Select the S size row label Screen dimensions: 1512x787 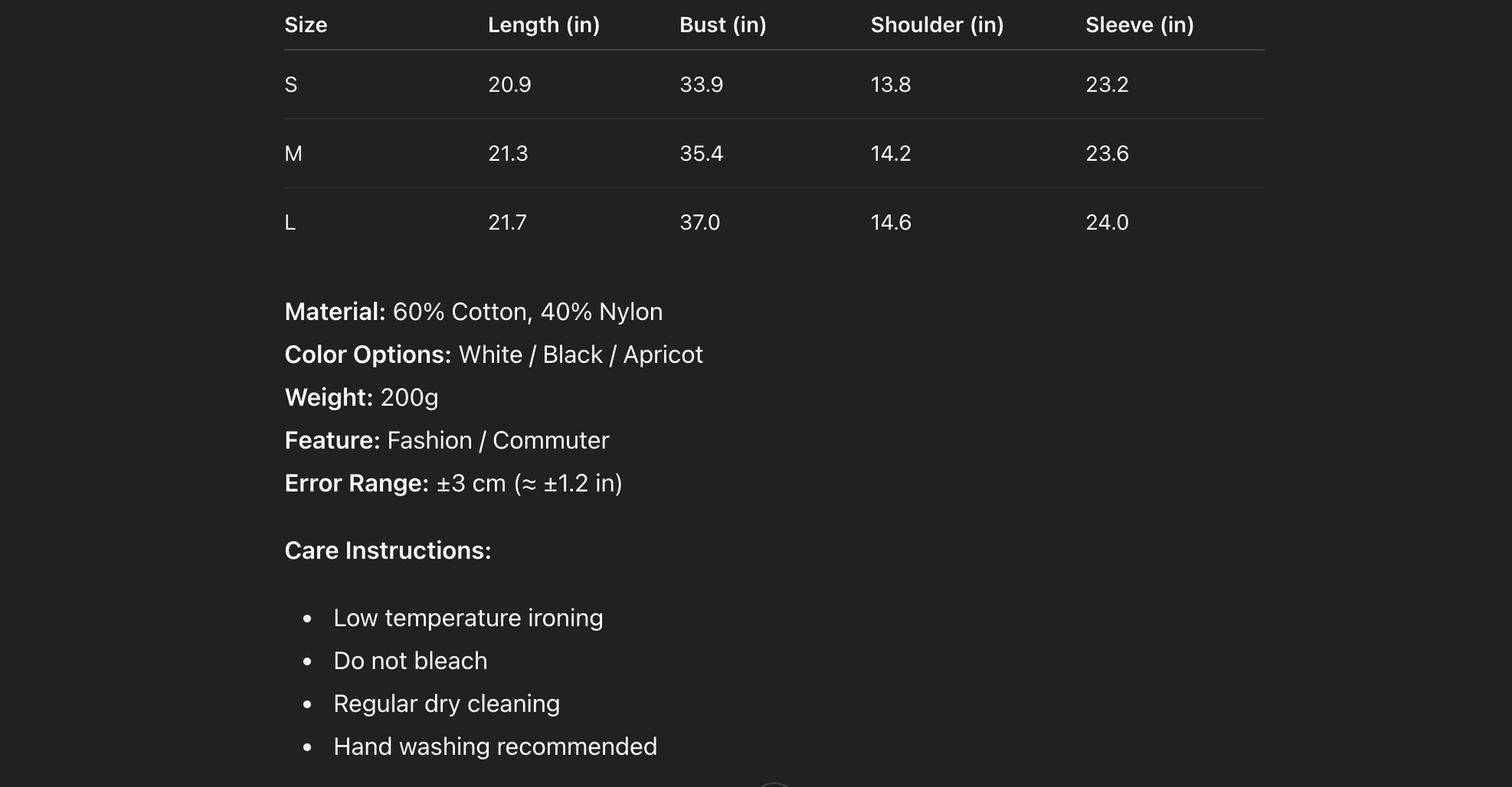pyautogui.click(x=291, y=85)
